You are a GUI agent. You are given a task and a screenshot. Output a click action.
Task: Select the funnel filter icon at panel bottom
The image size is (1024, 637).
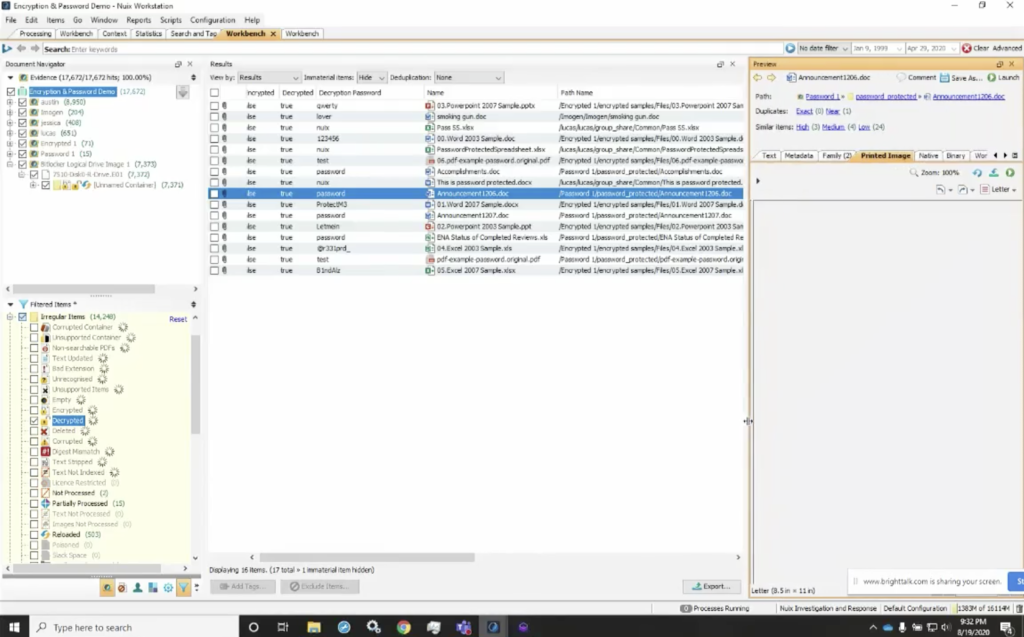[x=184, y=587]
